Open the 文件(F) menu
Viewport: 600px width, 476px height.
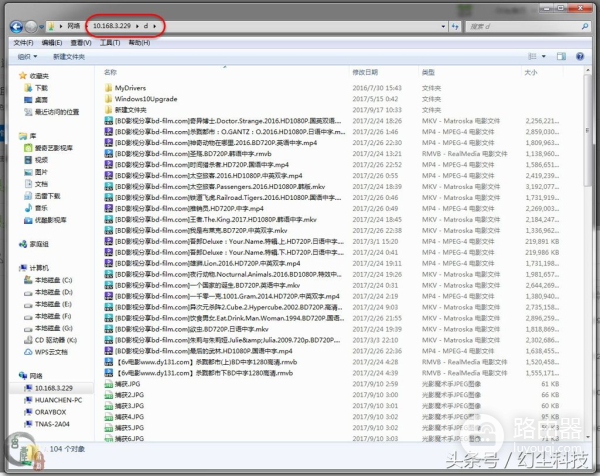pyautogui.click(x=23, y=43)
